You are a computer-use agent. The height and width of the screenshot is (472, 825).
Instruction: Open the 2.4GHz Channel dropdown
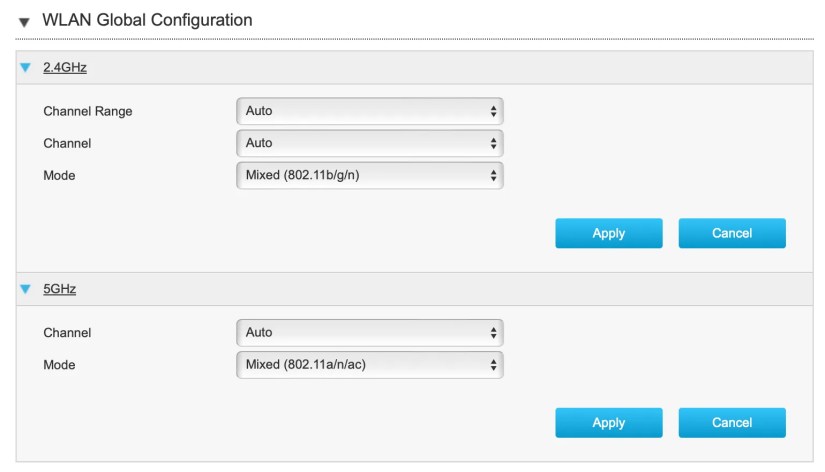369,143
